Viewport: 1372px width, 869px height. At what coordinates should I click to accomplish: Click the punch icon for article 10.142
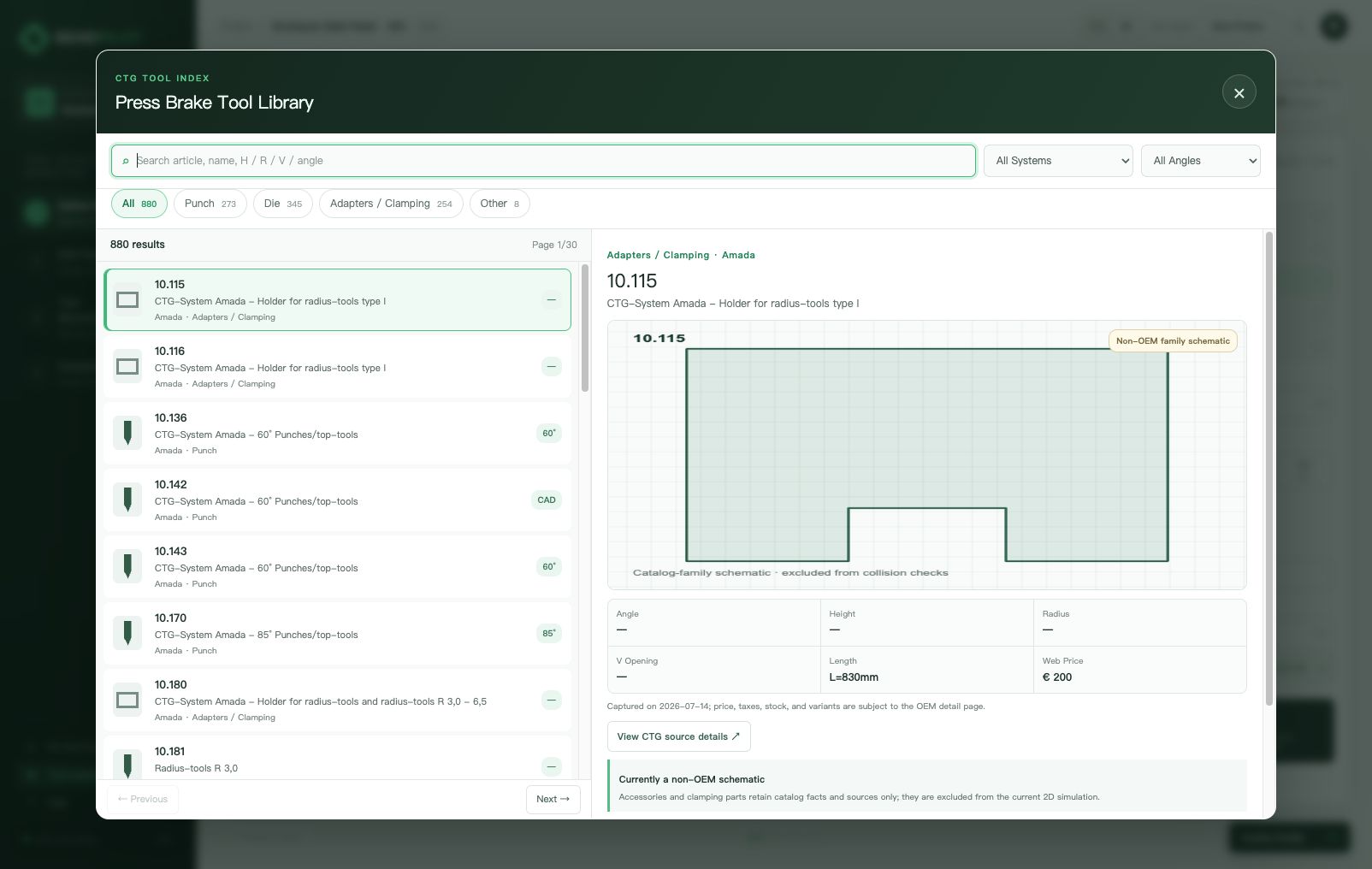coord(127,500)
